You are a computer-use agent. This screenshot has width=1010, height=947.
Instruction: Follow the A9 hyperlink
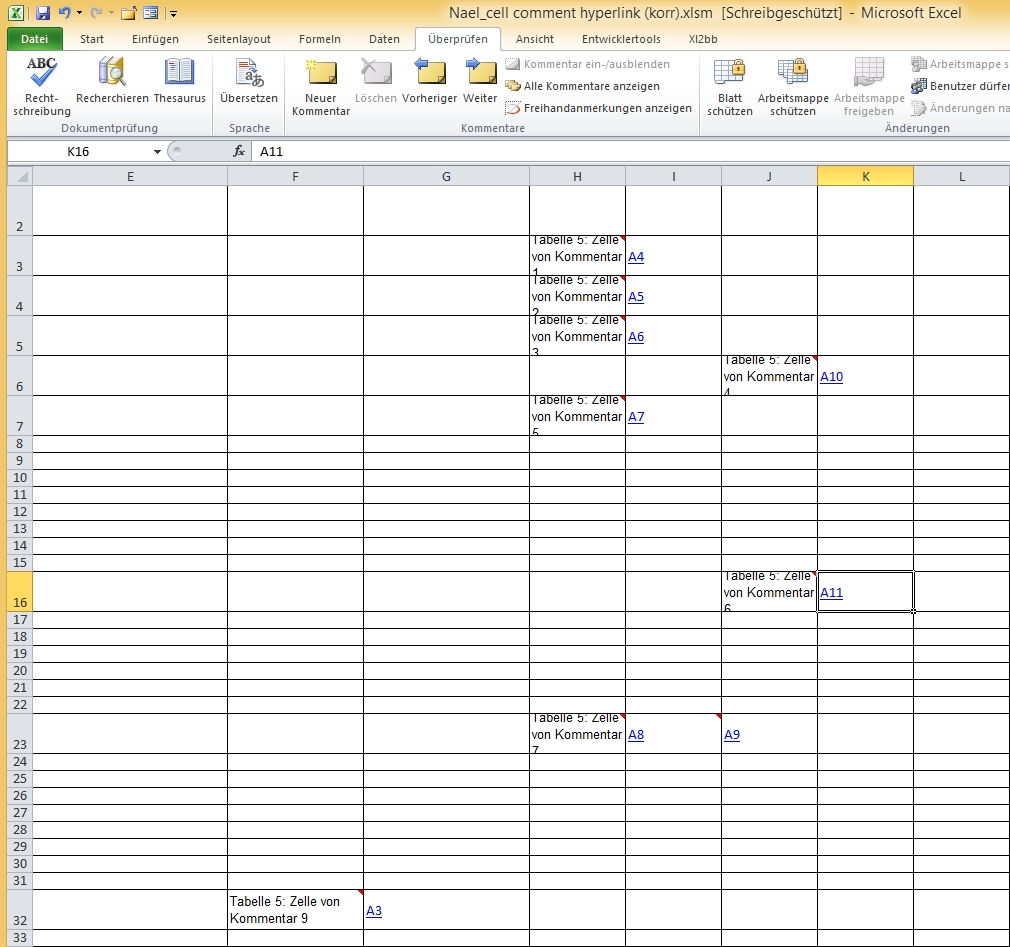point(732,735)
